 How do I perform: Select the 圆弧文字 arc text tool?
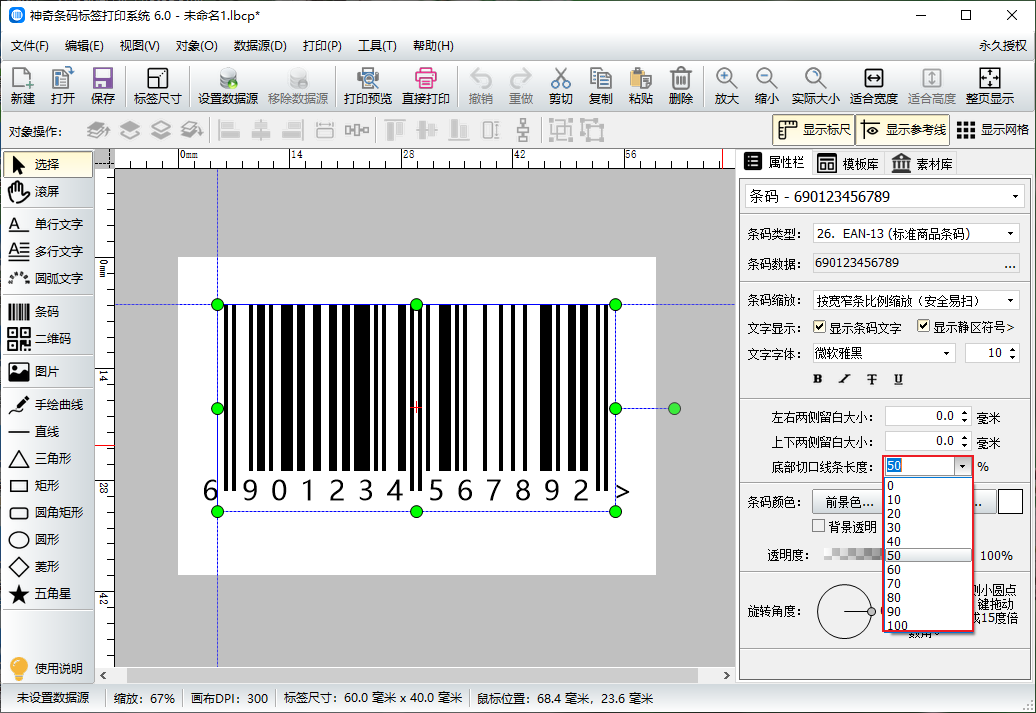pos(48,278)
